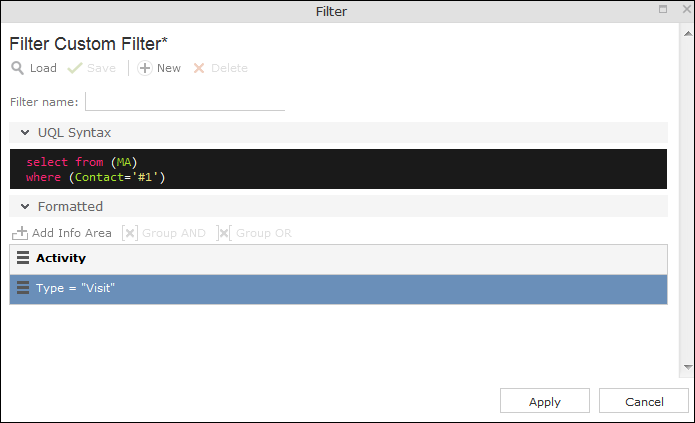Click the Group AND bracket icon

click(130, 233)
